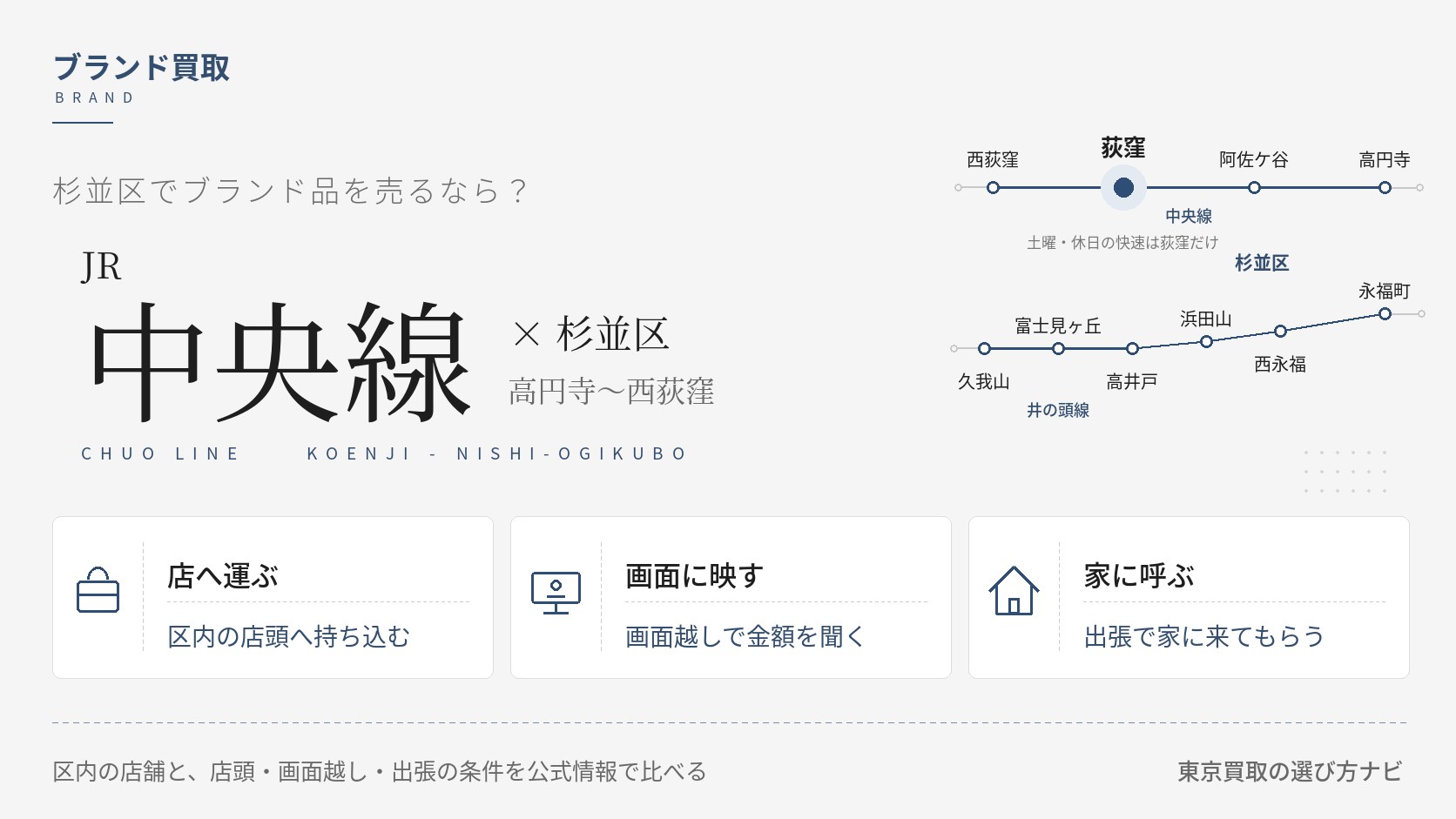Click the 阿佐ケ谷 station marker
Screen dimensions: 1456x819
[1254, 187]
